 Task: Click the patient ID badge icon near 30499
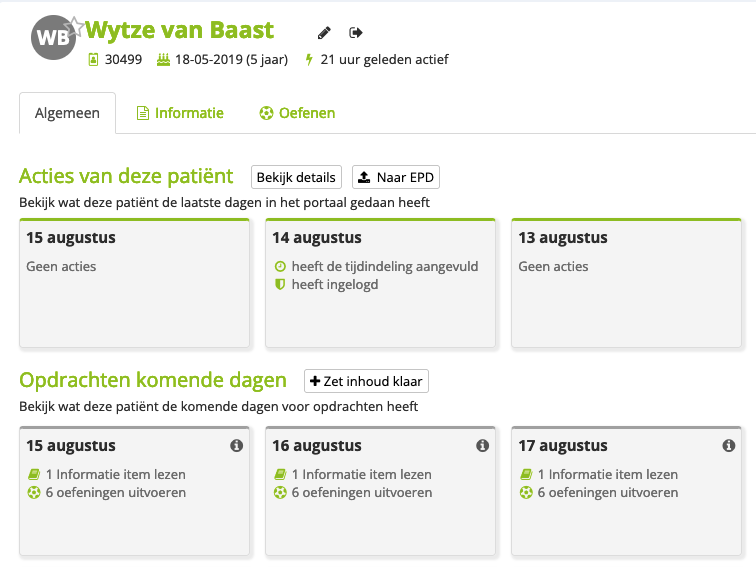tap(93, 60)
